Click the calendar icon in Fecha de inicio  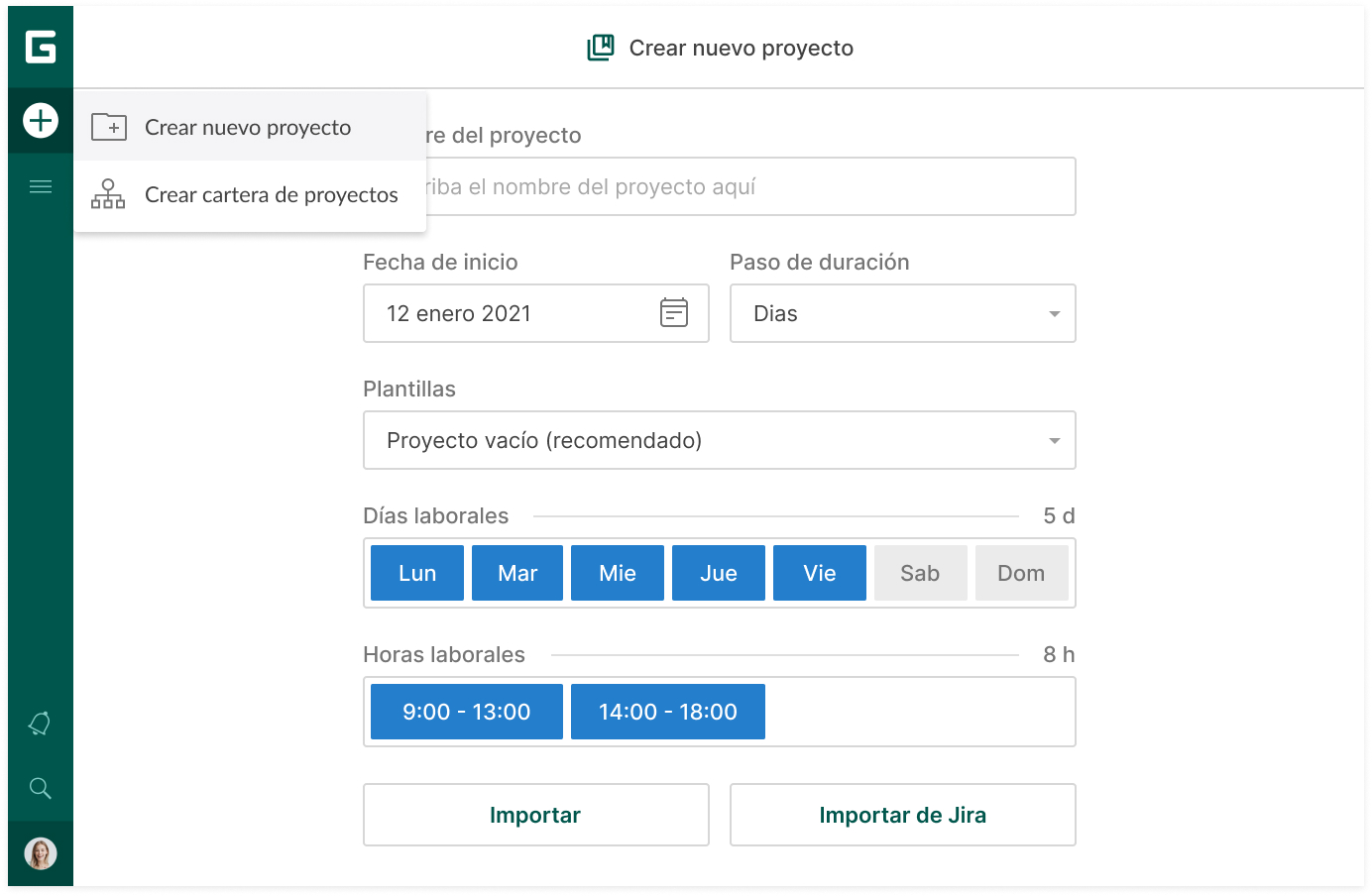[x=674, y=312]
